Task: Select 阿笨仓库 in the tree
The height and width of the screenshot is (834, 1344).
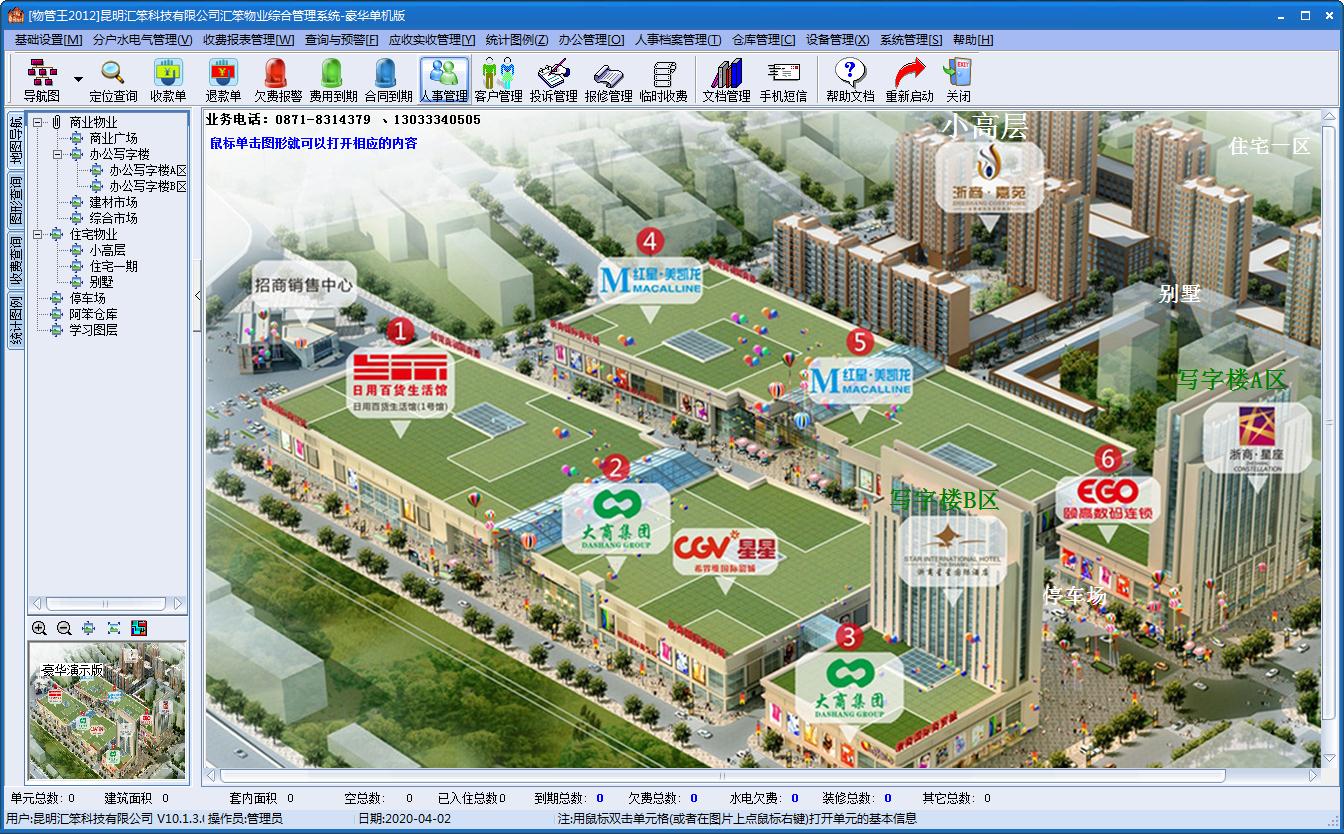Action: coord(93,314)
